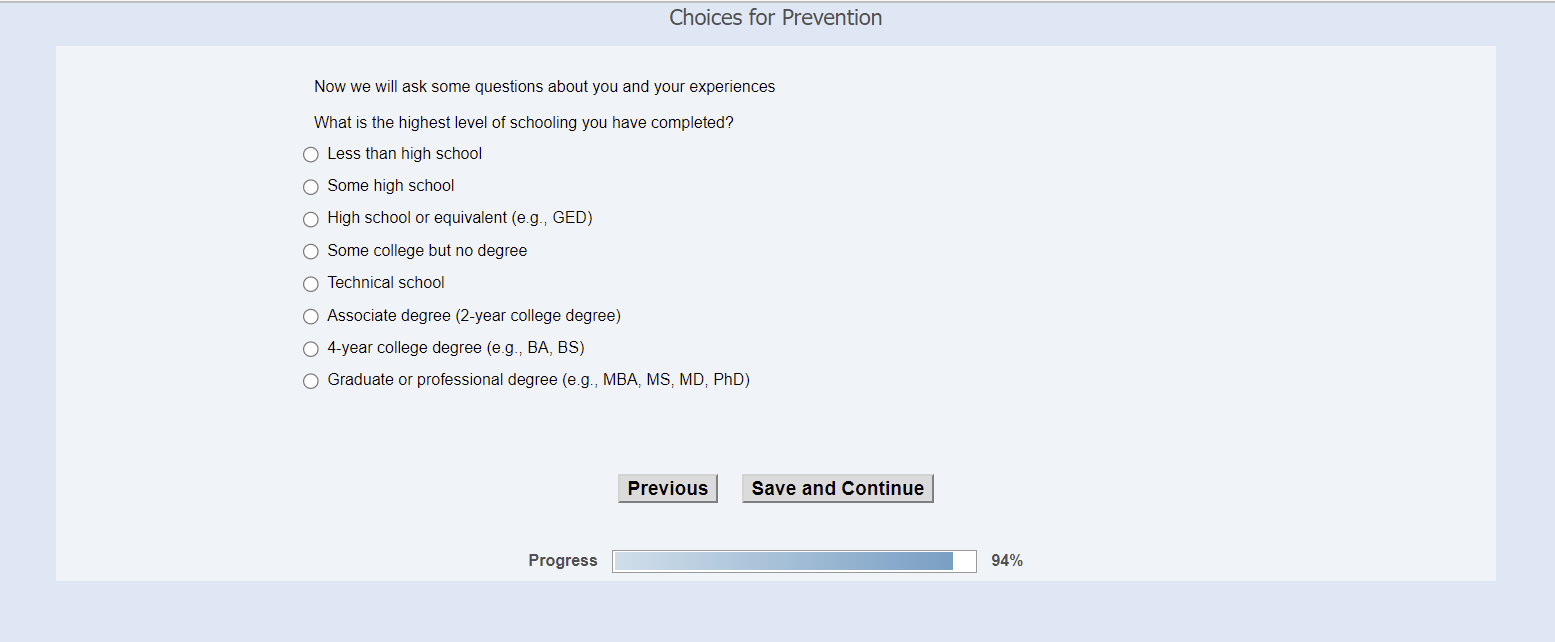Screen dimensions: 1555x642
Task: Select 'Some college but no degree' radio button
Action: coord(310,252)
